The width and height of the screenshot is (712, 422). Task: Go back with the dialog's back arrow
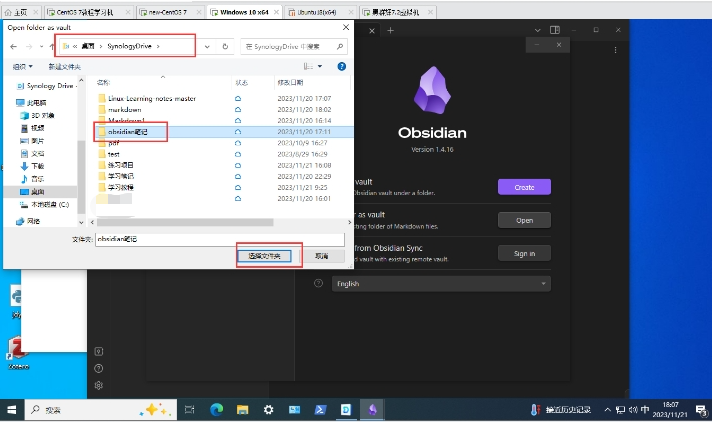(x=14, y=46)
